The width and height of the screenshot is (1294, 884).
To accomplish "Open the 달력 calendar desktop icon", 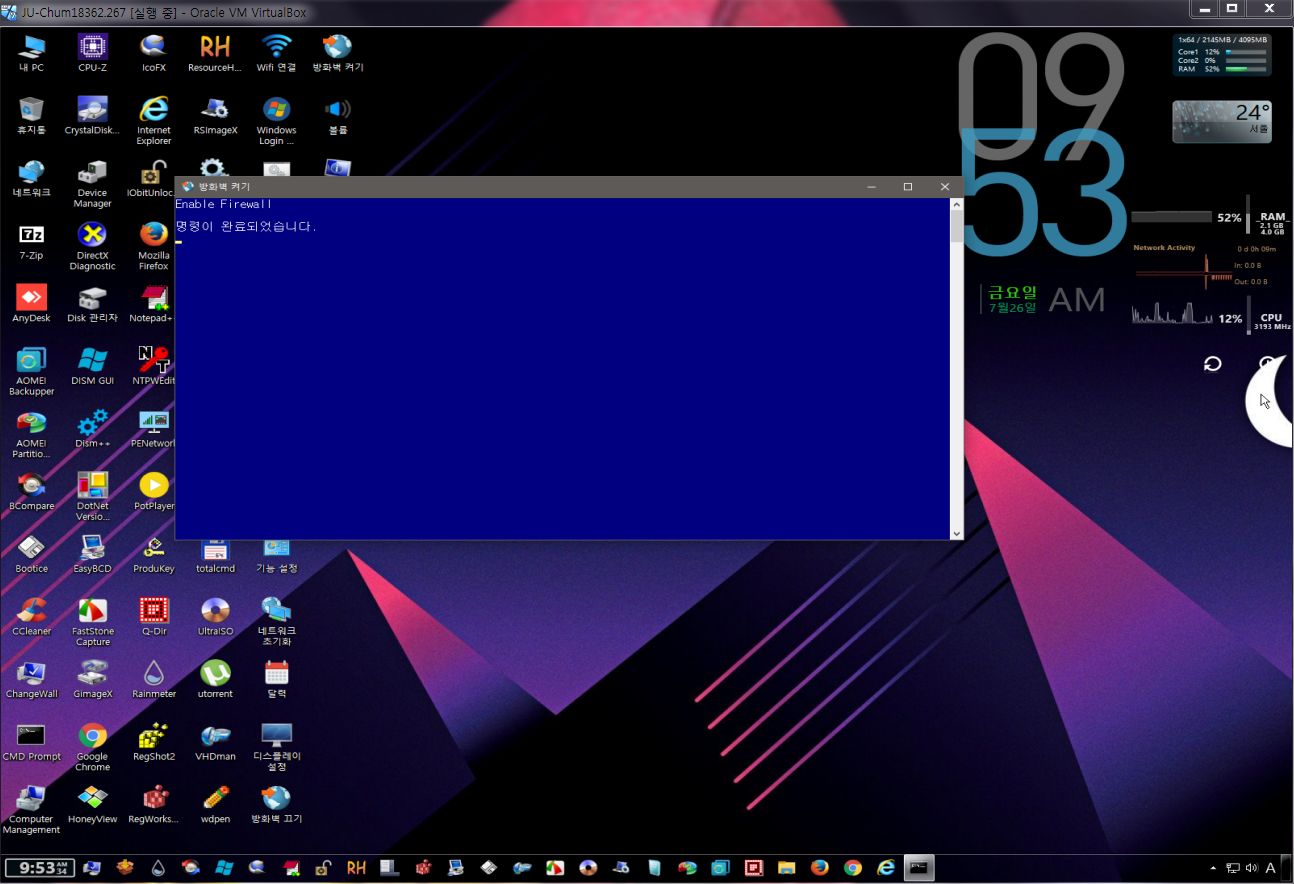I will coord(276,679).
